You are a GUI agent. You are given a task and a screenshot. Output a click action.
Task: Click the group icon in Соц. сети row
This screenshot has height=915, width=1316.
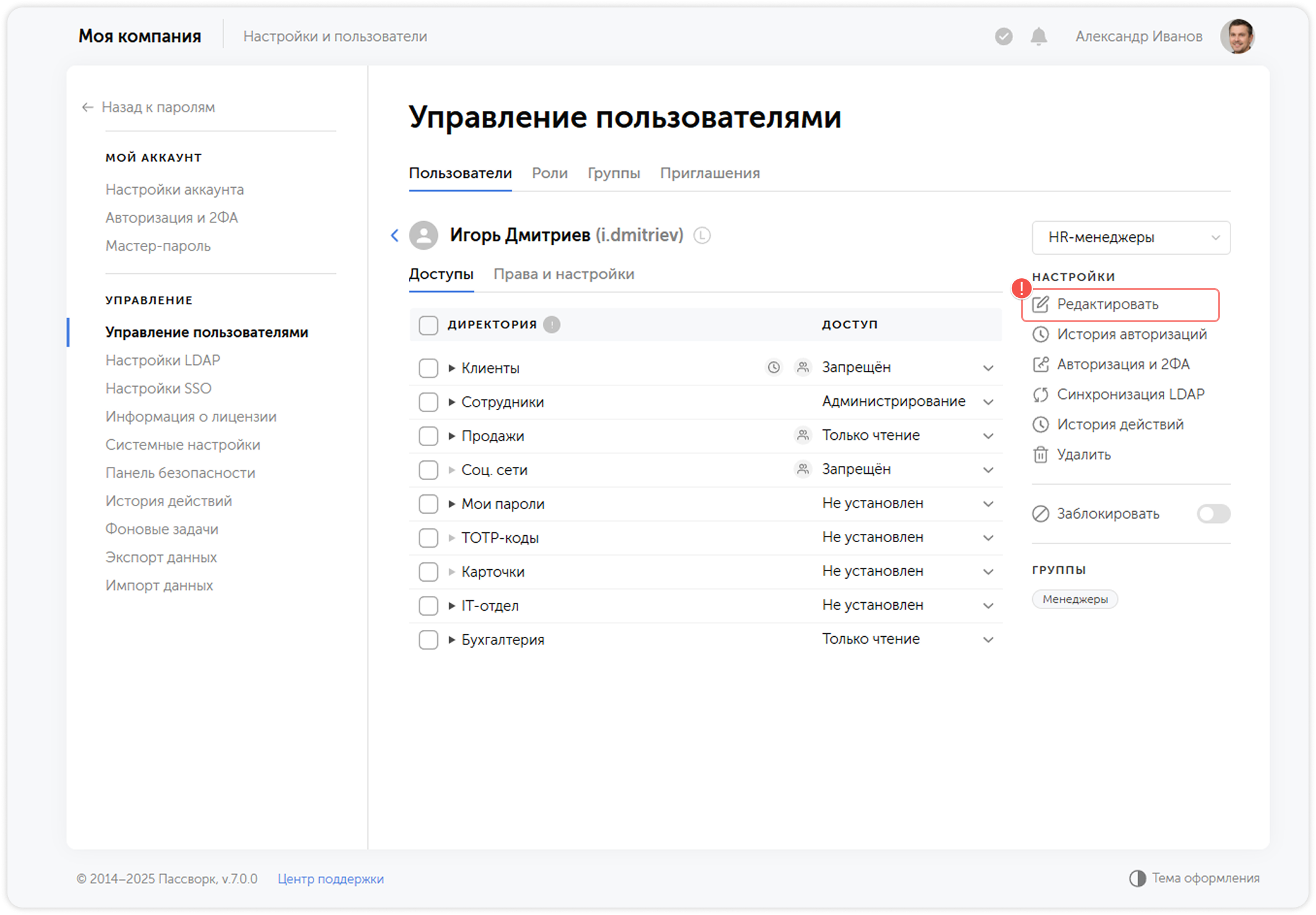[x=803, y=470]
